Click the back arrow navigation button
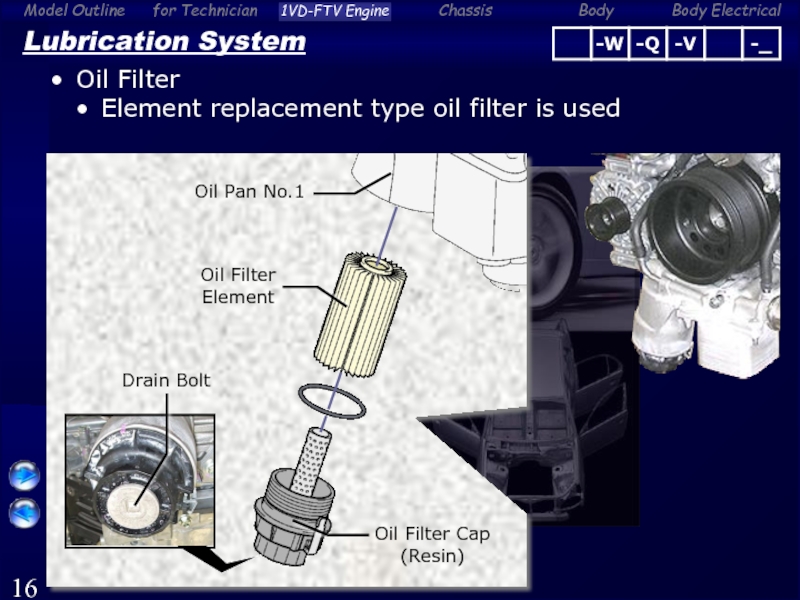 click(x=24, y=513)
